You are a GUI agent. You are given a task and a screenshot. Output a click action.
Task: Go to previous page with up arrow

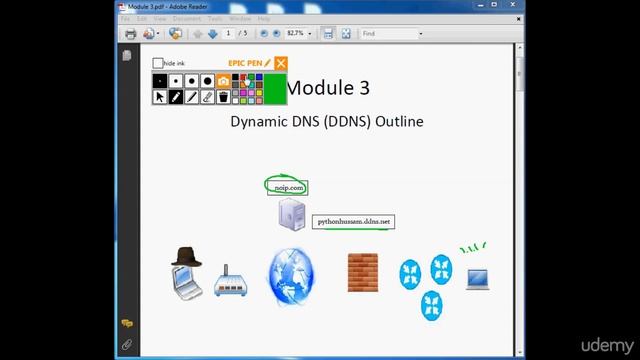[x=198, y=34]
